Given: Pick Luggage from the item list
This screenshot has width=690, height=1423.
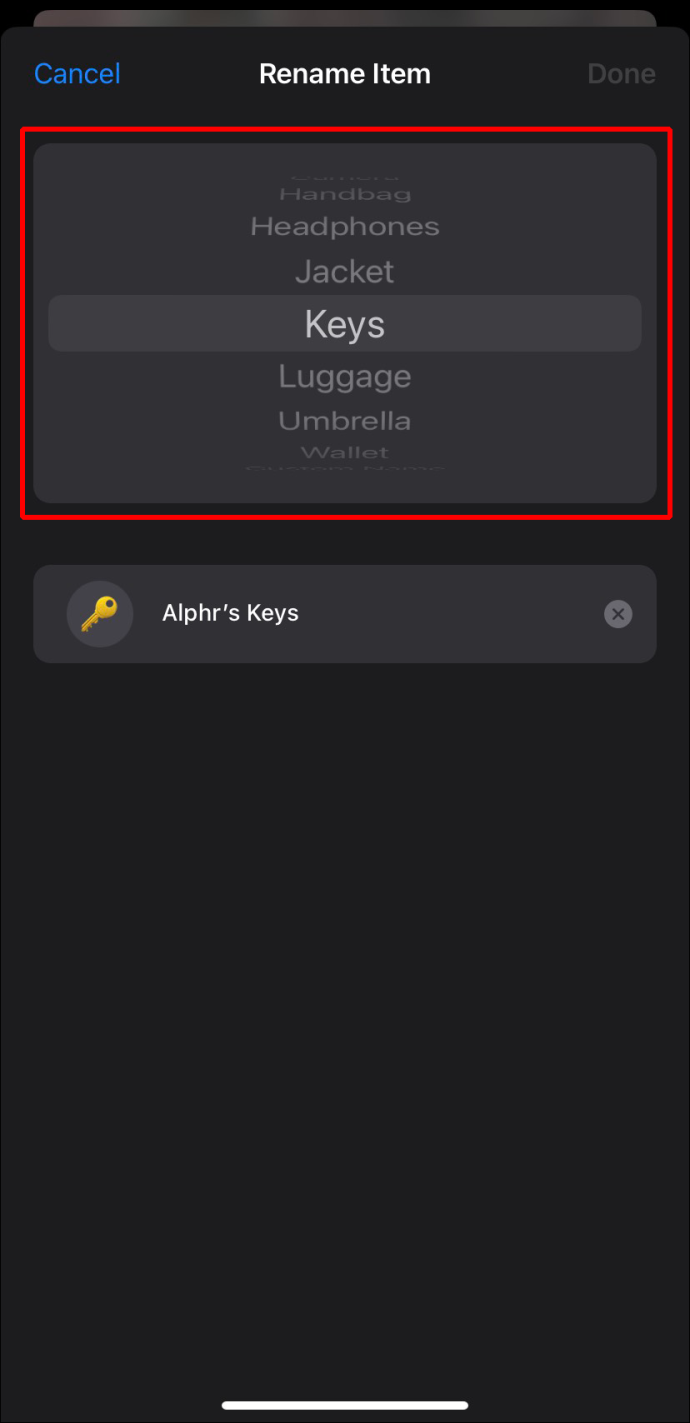Looking at the screenshot, I should (x=345, y=377).
